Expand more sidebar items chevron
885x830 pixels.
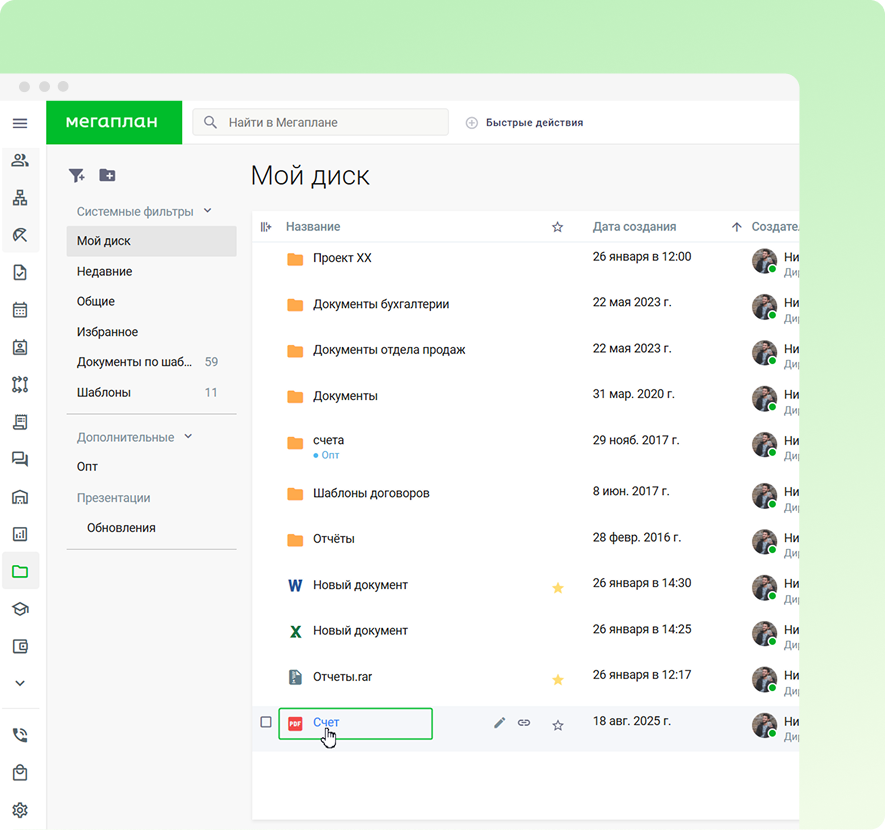(x=20, y=683)
